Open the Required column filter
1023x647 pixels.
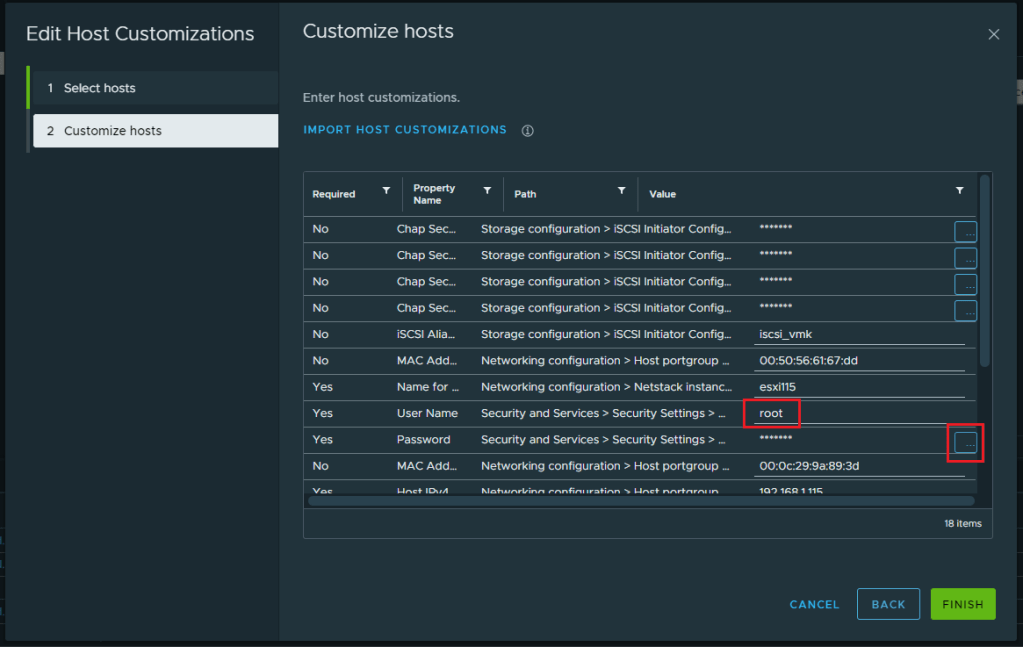[386, 191]
